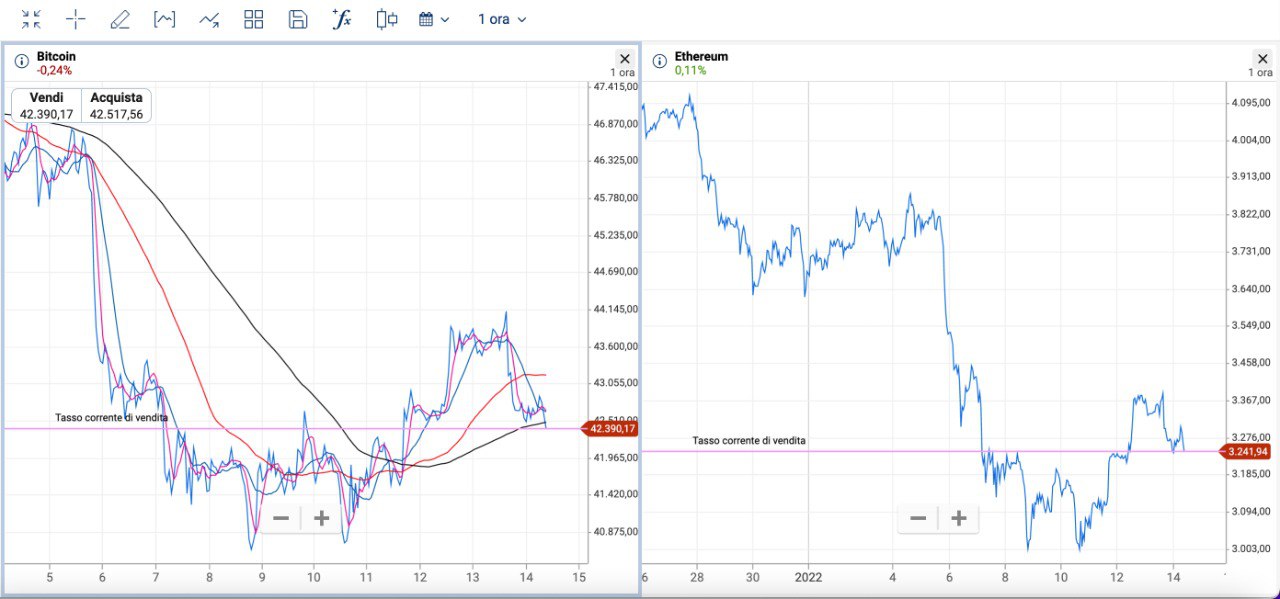This screenshot has width=1280, height=599.
Task: Click the 28 date label on Ethereum axis
Action: pyautogui.click(x=697, y=577)
